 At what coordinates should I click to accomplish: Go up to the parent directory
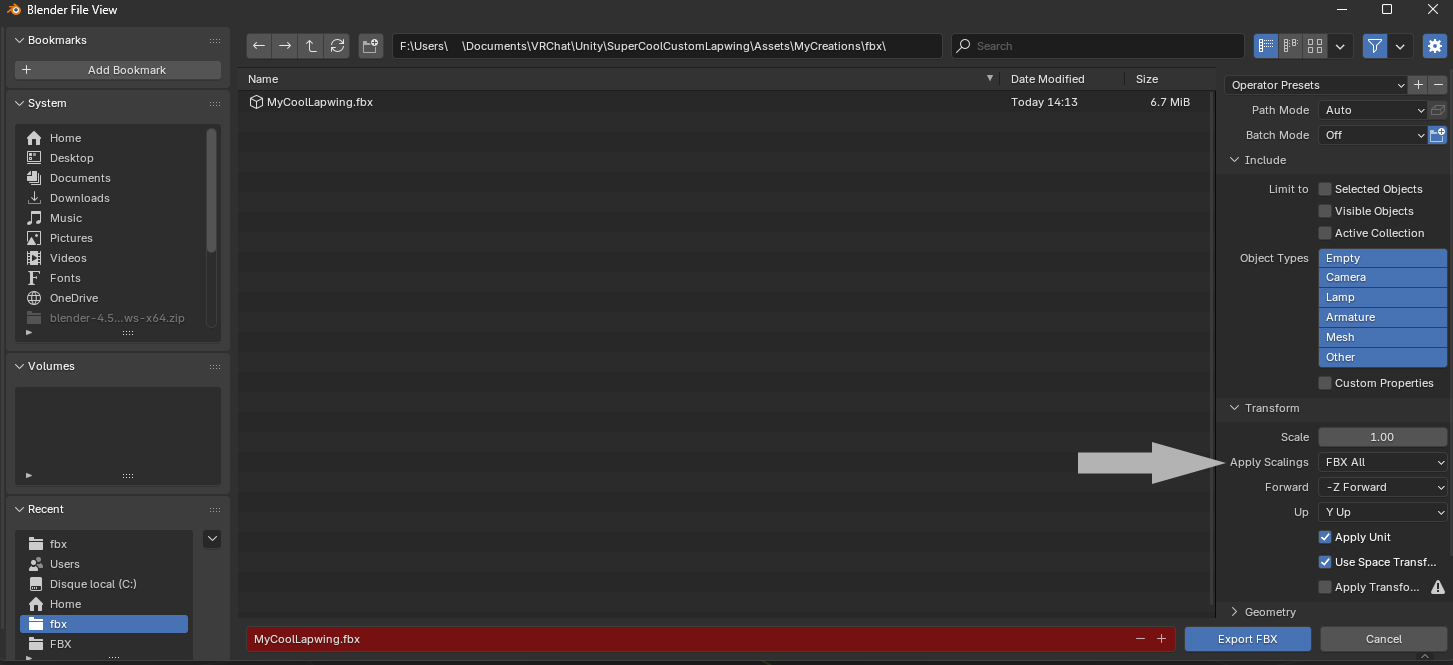click(311, 46)
